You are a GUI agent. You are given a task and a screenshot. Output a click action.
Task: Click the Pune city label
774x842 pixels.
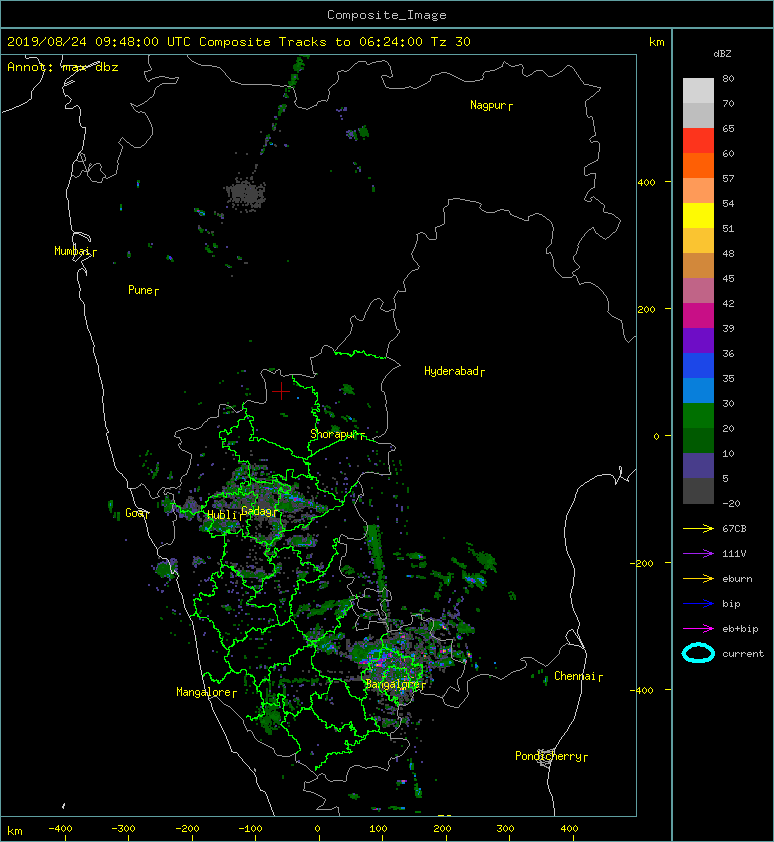[143, 290]
